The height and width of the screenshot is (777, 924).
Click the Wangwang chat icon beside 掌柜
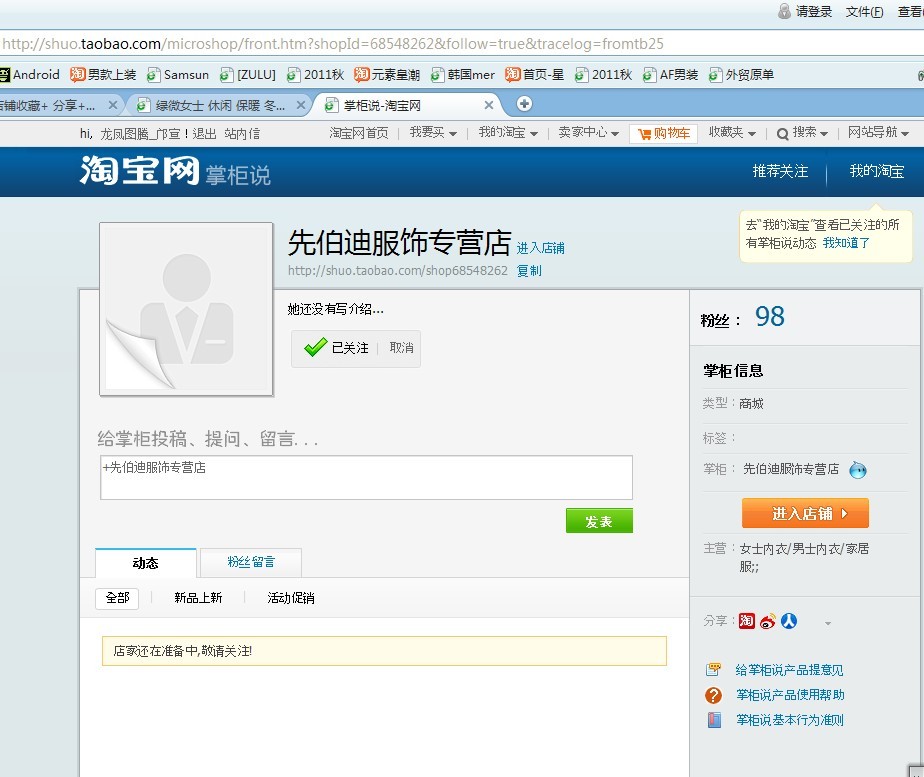857,470
